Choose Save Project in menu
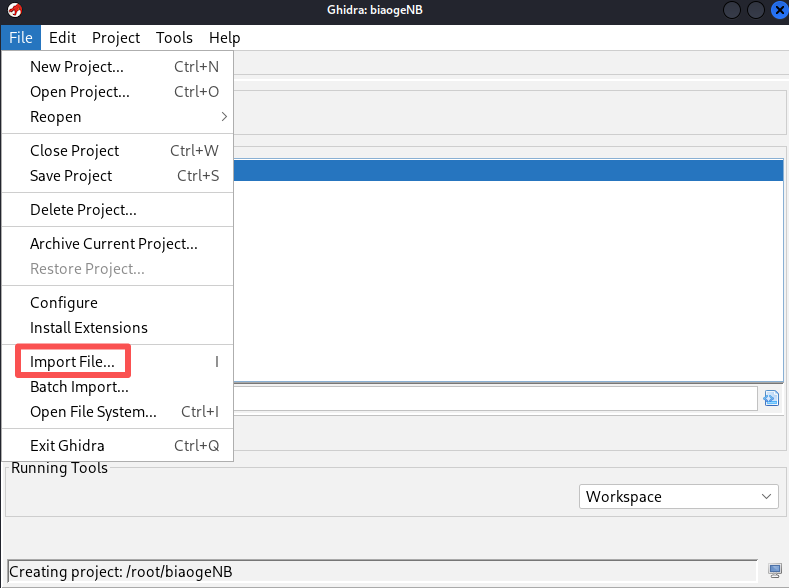 tap(117, 176)
